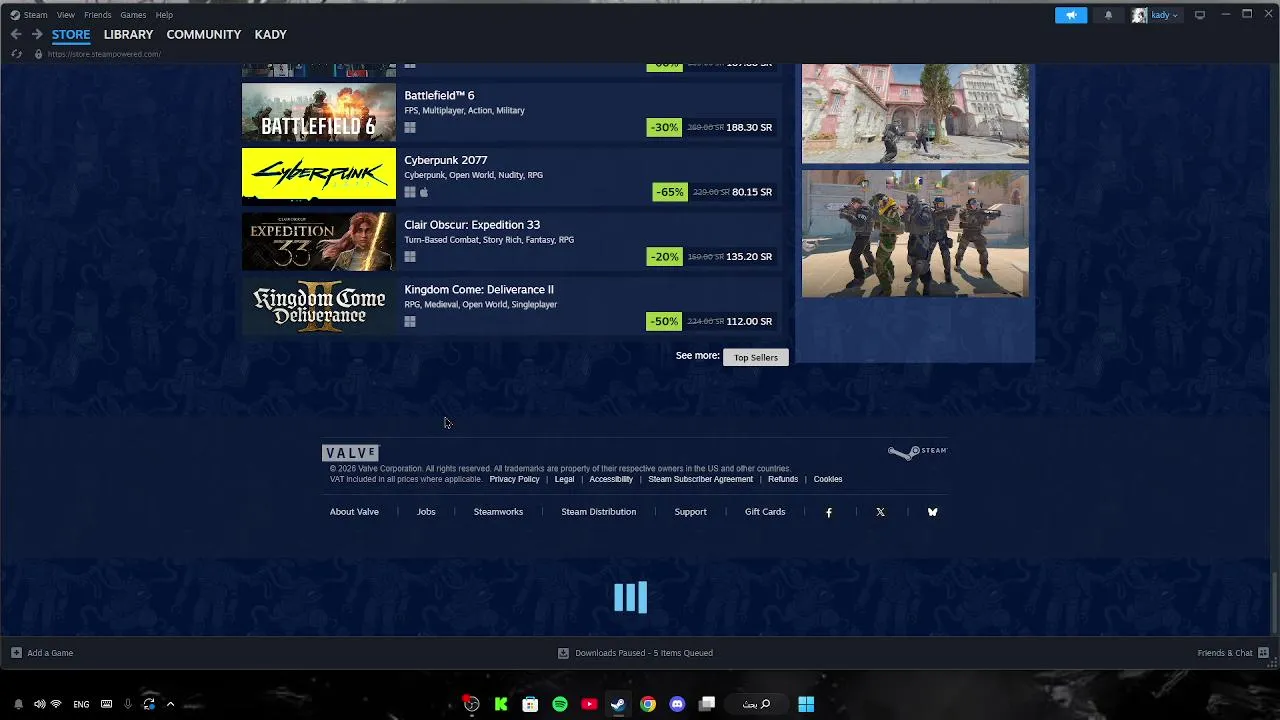Open the Gift Cards link
This screenshot has height=720, width=1280.
coord(765,512)
